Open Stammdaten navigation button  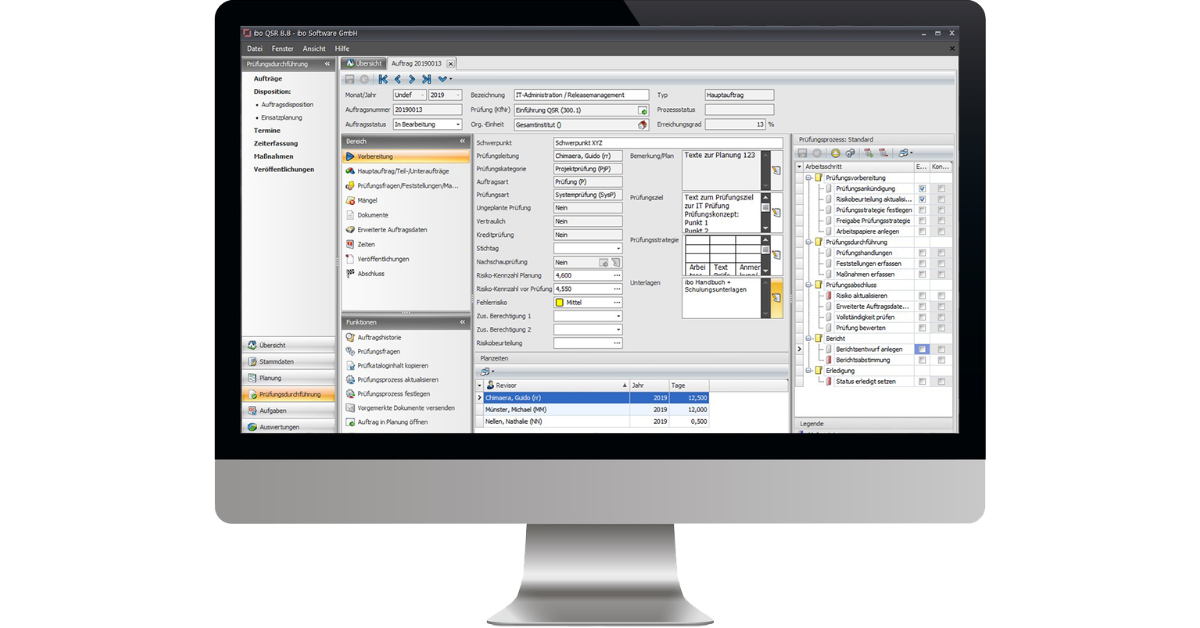[289, 362]
